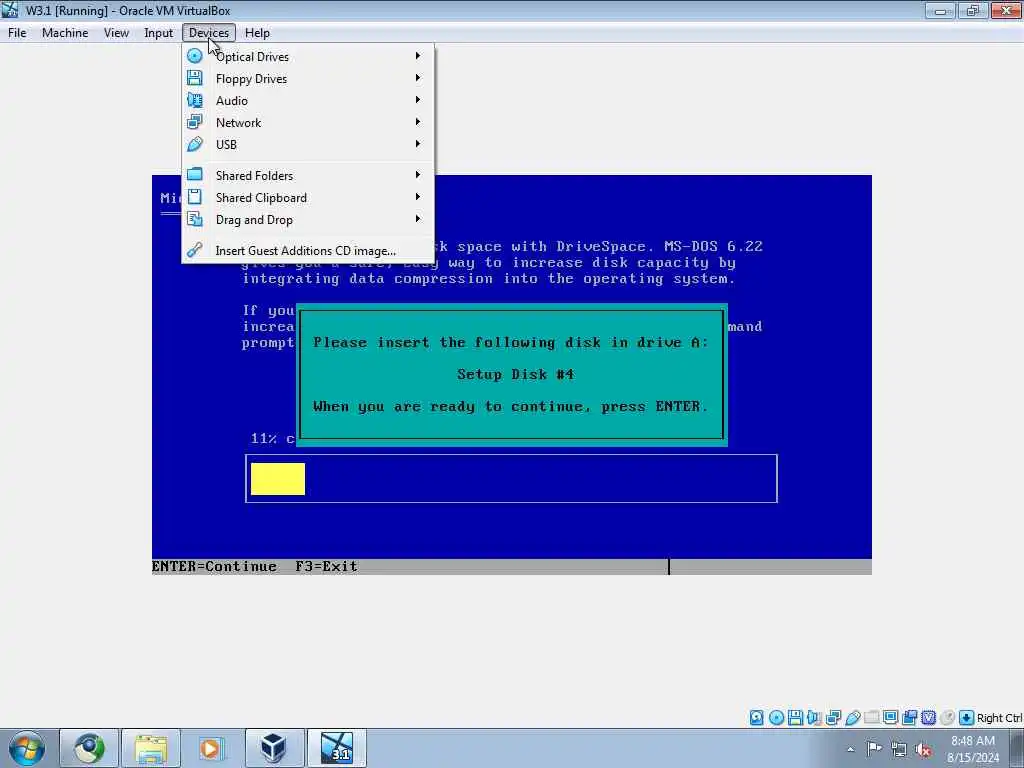Viewport: 1024px width, 768px height.
Task: Minimize the W3.1 VirtualBox window
Action: [940, 10]
